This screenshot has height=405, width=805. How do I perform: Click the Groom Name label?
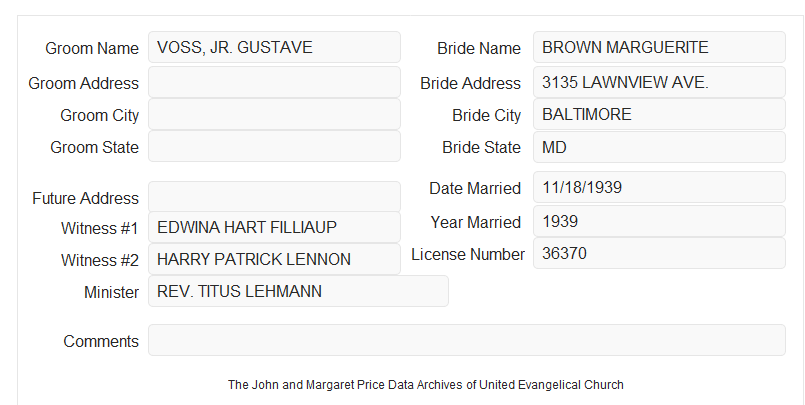[92, 48]
